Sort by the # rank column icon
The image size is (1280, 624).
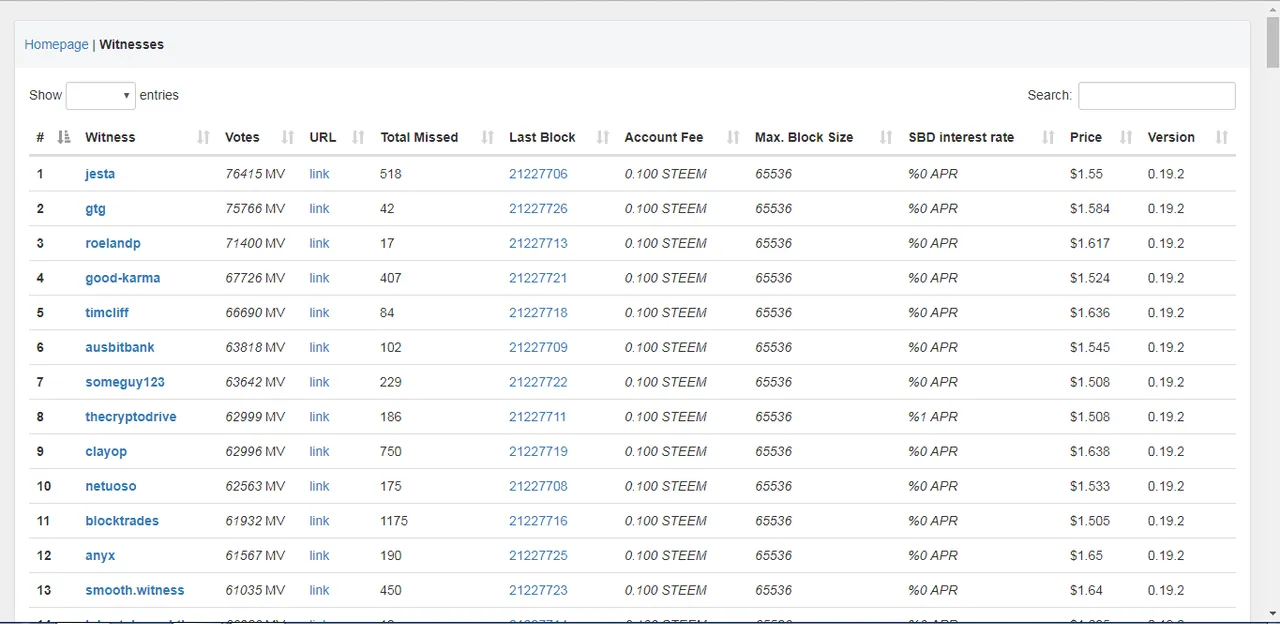(x=64, y=137)
